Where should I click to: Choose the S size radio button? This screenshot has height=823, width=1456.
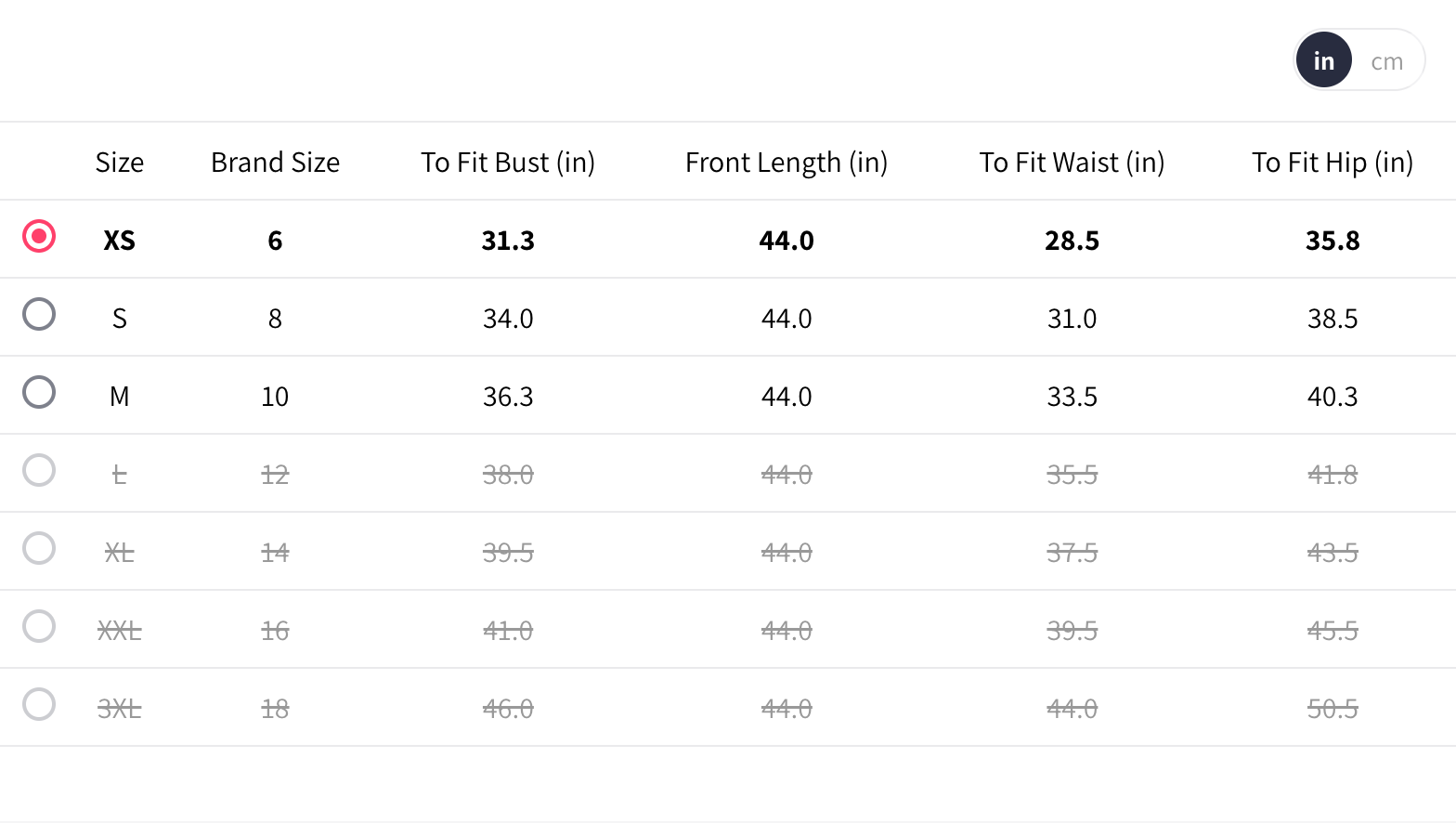(x=39, y=315)
